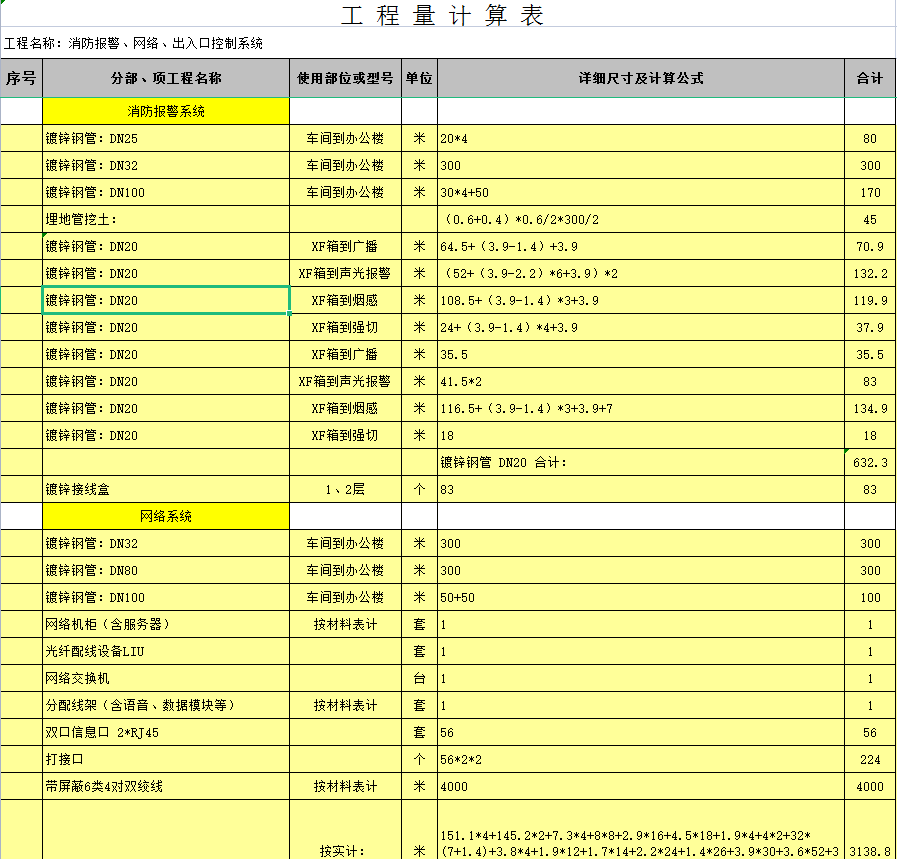Image resolution: width=897 pixels, height=859 pixels.
Task: Select the 详细尺寸及计算公式 header cell
Action: [640, 78]
